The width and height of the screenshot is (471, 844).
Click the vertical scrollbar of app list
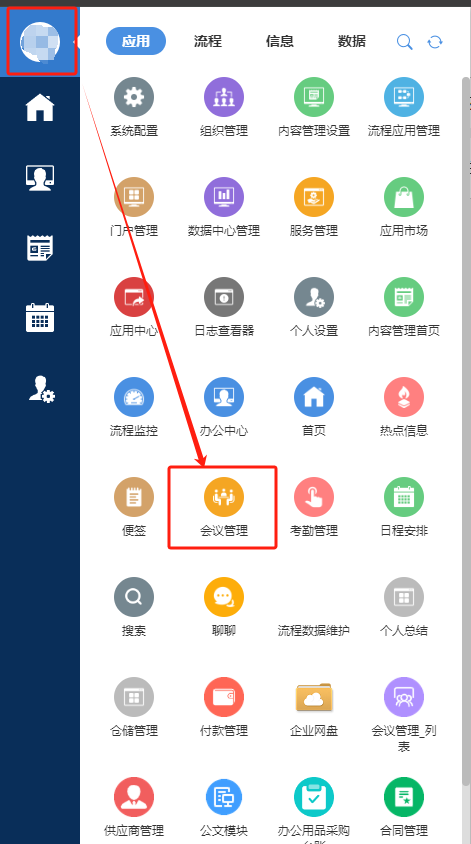pos(466,431)
